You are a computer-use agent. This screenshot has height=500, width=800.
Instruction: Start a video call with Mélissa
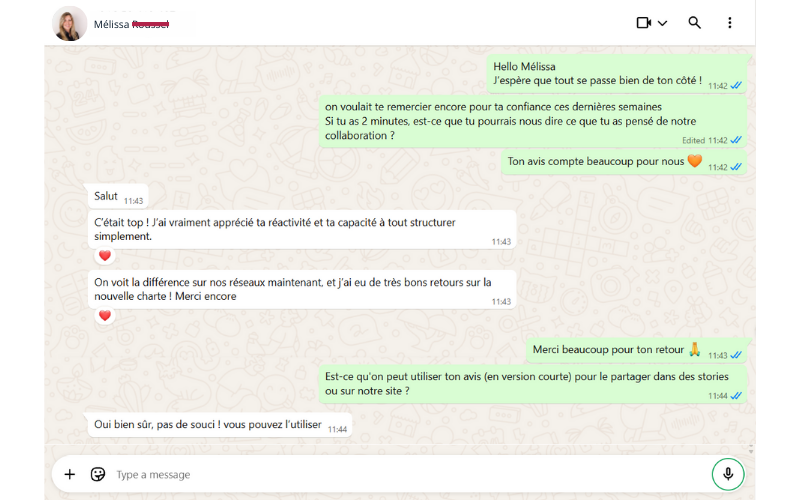pyautogui.click(x=643, y=23)
